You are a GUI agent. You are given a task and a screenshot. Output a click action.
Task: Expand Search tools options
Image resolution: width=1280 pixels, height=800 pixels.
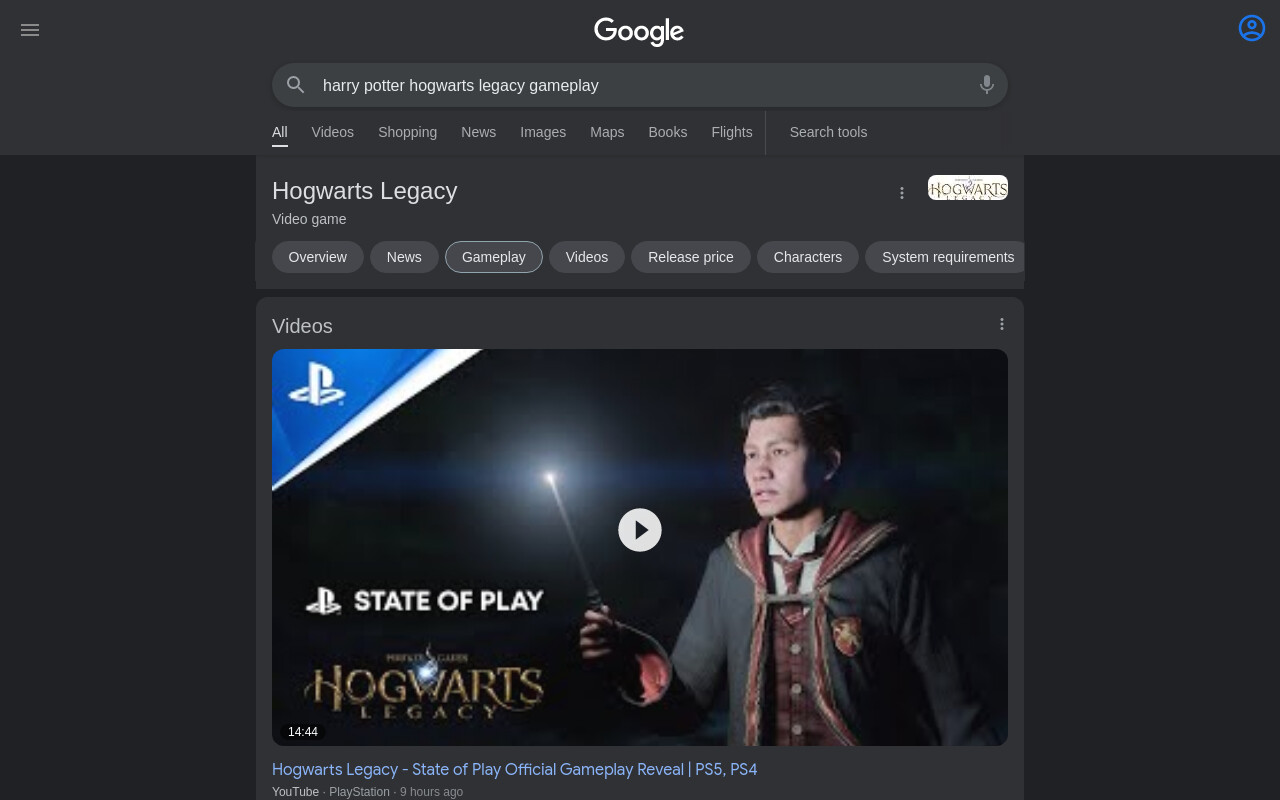[828, 132]
